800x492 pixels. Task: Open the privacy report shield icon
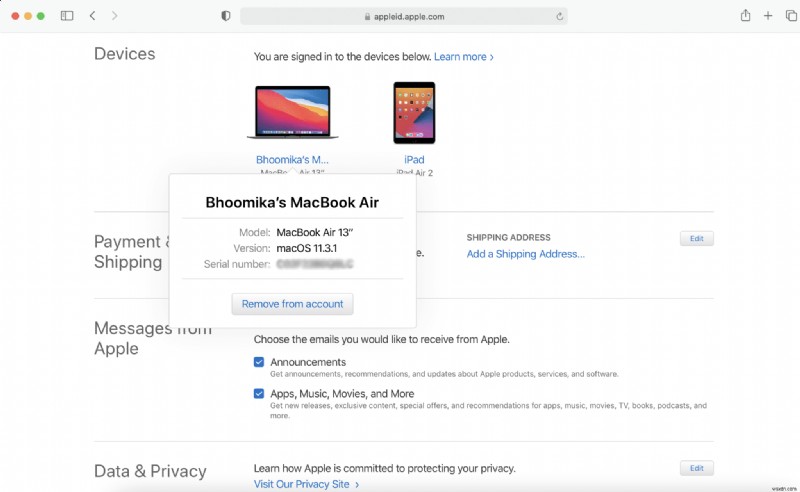226,16
